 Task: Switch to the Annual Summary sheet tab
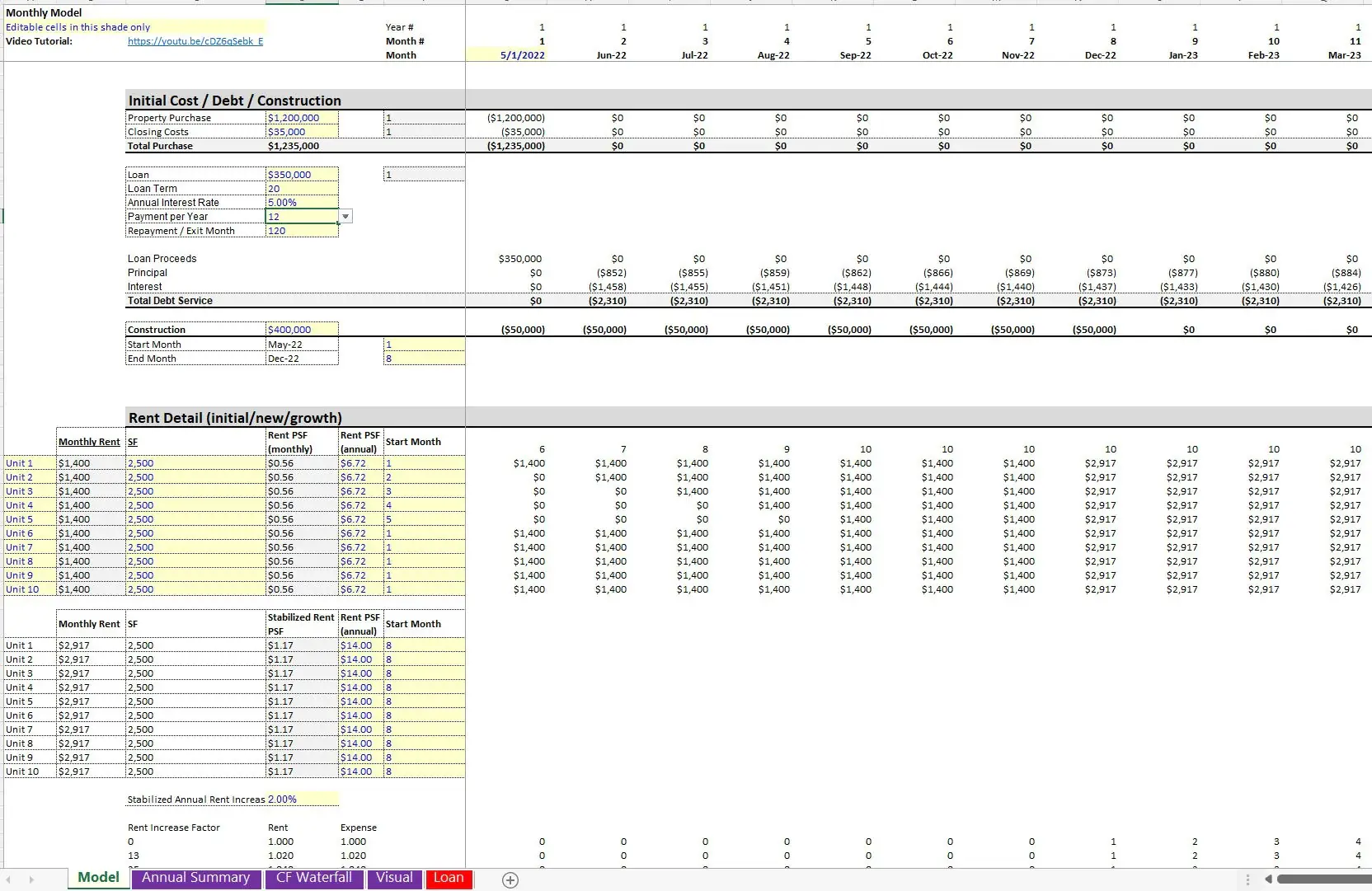pyautogui.click(x=195, y=878)
